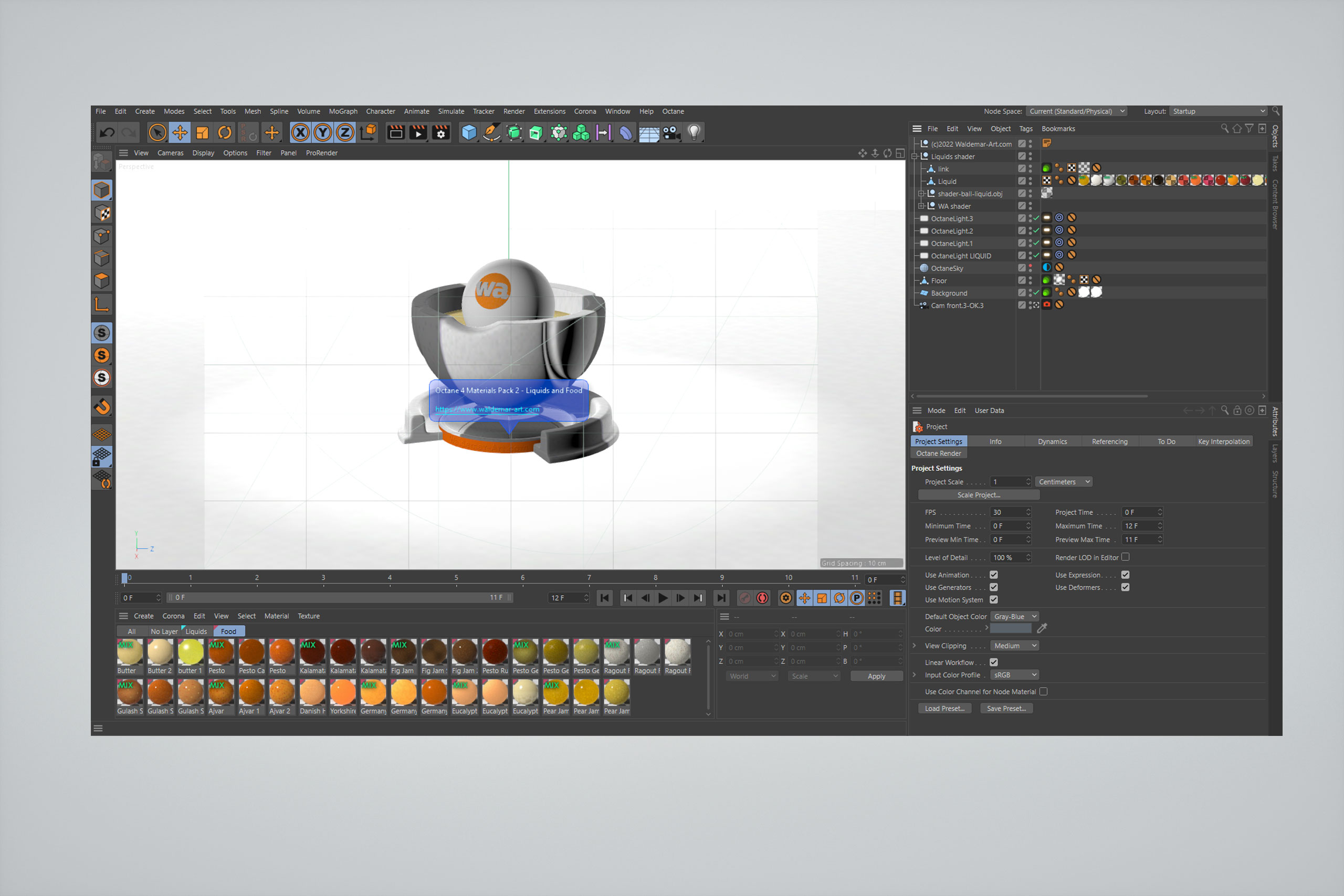Screen dimensions: 1344x896
Task: Toggle Linear Workflow checkbox
Action: (x=994, y=662)
